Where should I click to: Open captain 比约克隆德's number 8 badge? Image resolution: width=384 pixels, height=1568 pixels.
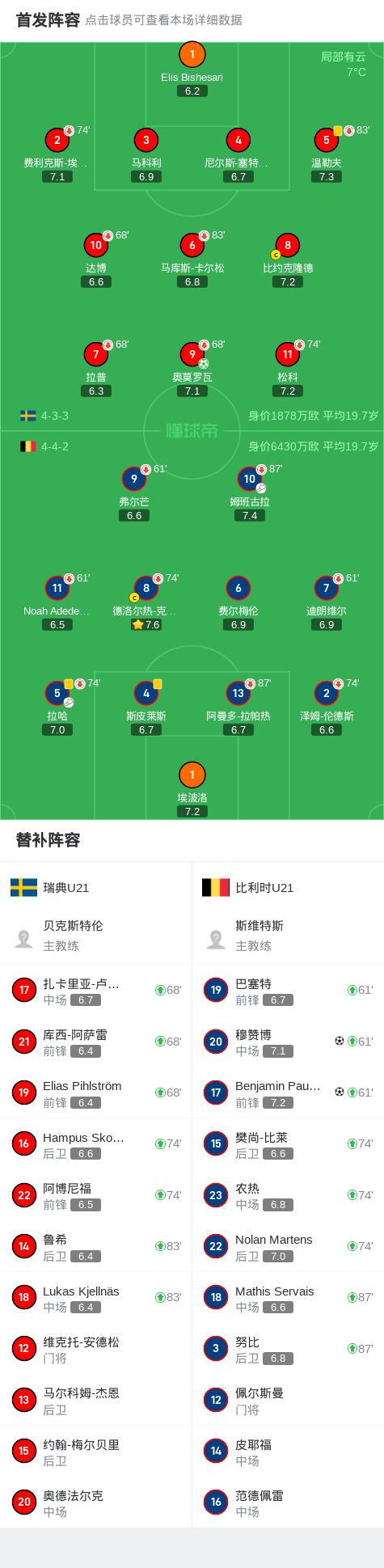pos(288,245)
